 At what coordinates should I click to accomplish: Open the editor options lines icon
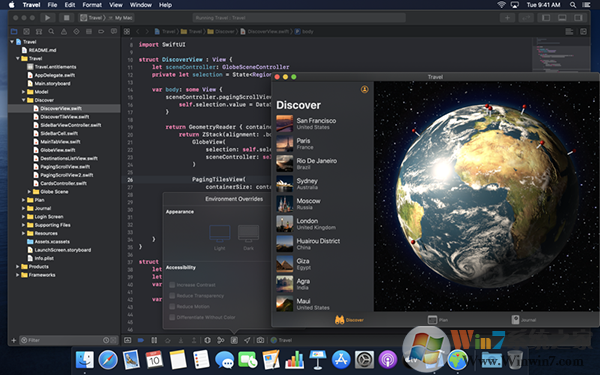569,31
